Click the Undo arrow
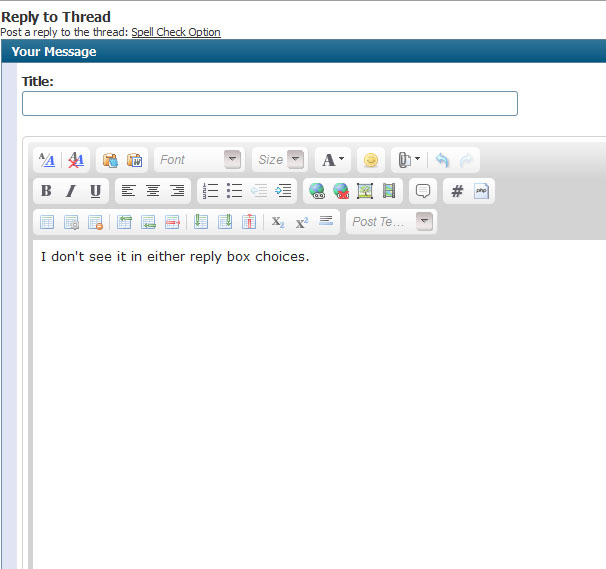606x569 pixels. click(442, 160)
